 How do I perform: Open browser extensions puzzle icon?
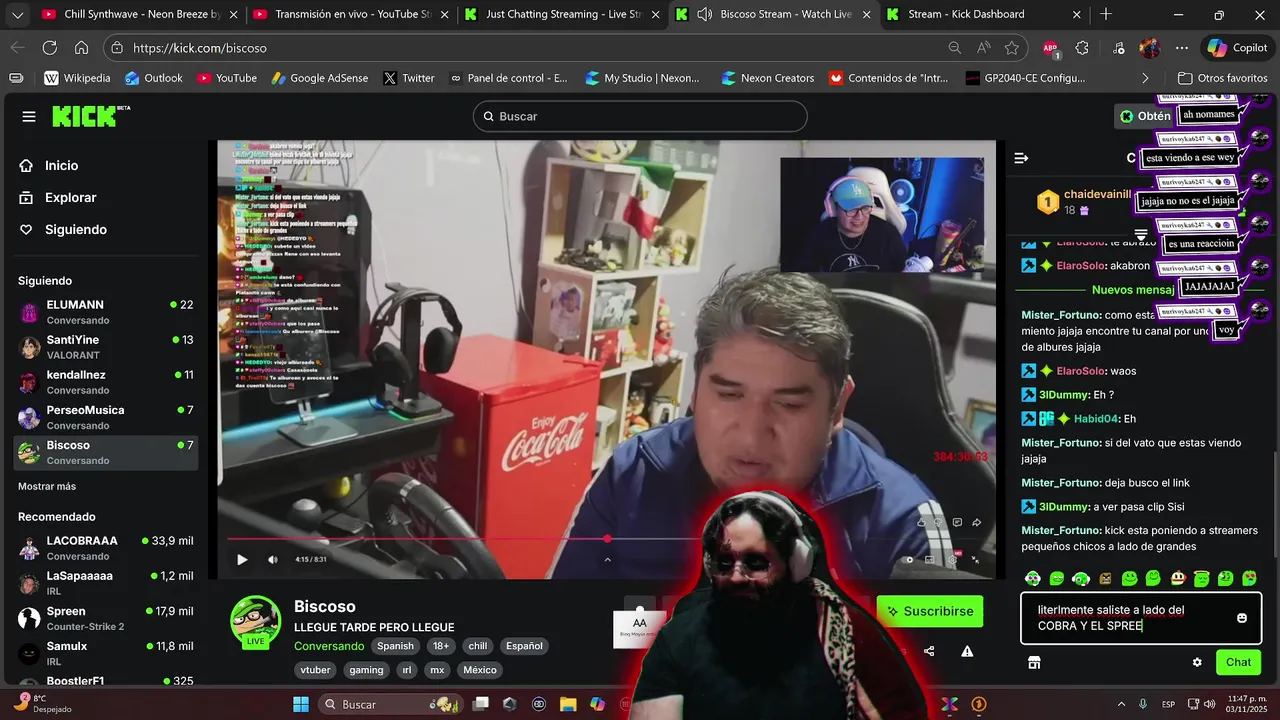coord(1082,47)
